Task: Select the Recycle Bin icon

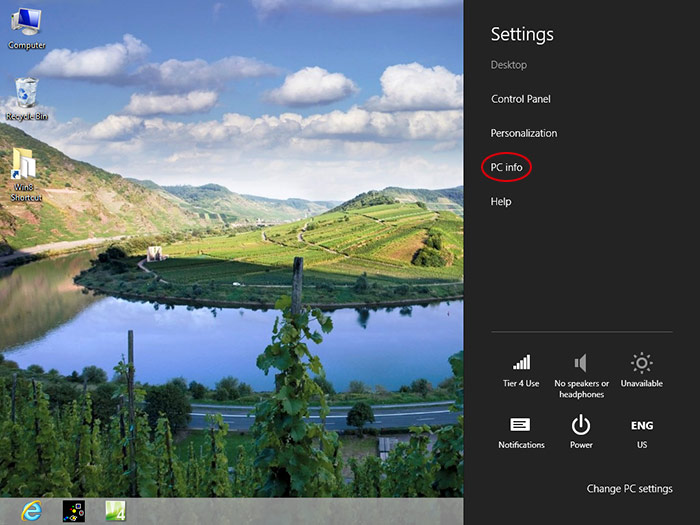Action: click(27, 99)
